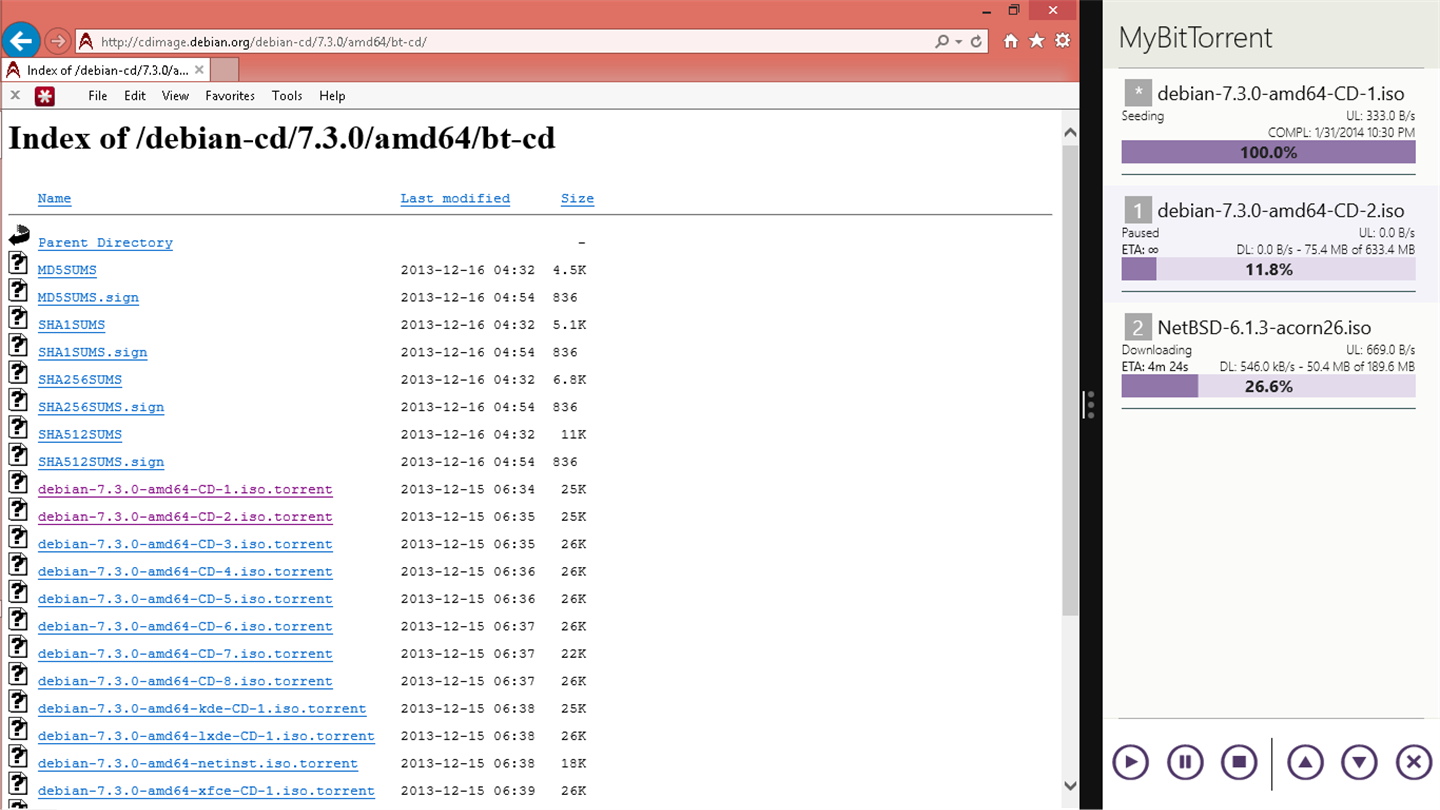Click the Parent Directory back-arrow icon
Screen dimensions: 1440x810
pos(19,236)
